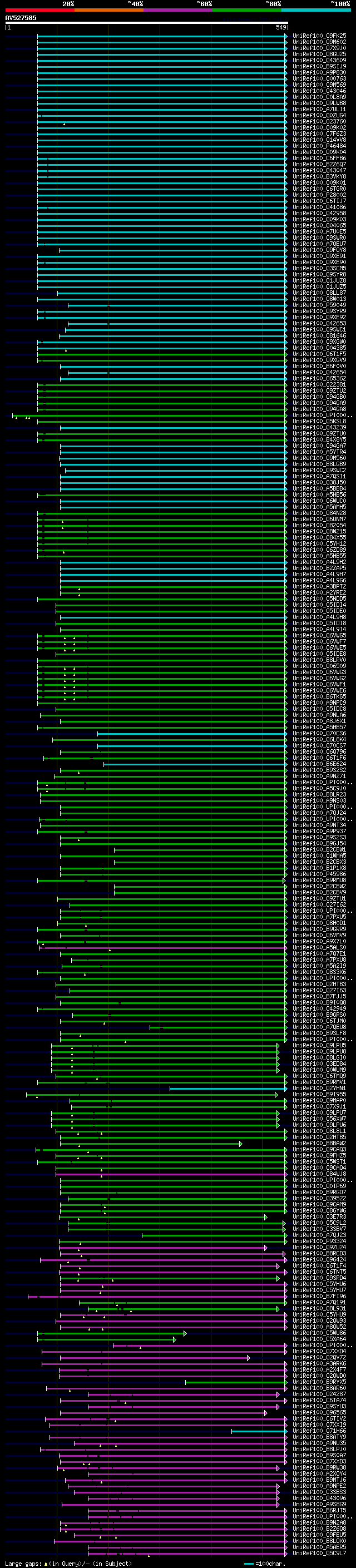The width and height of the screenshot is (356, 1568).
Task: Select label UniRef100_Q8W013
Action: click(x=319, y=299)
